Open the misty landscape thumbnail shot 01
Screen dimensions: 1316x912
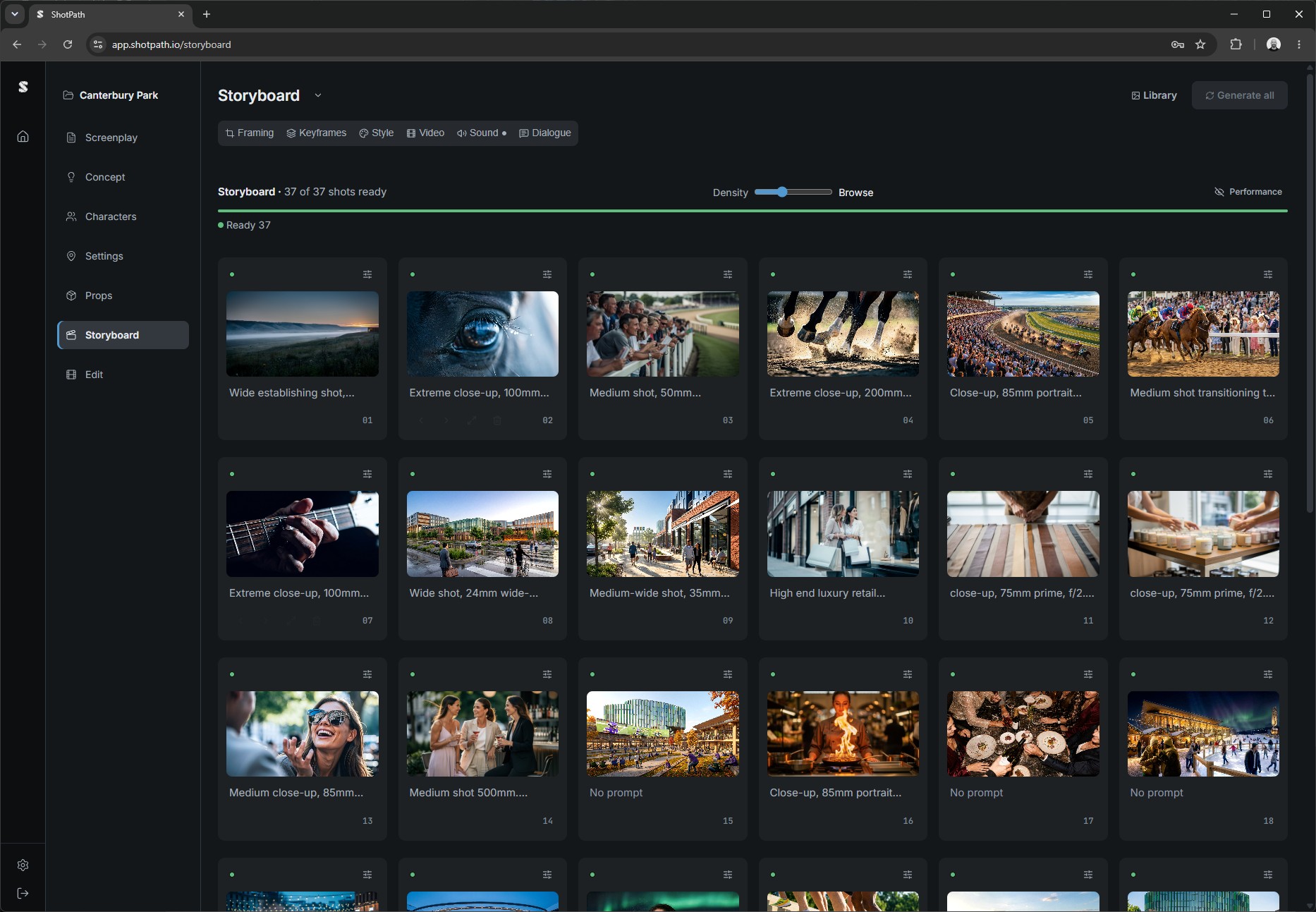click(x=303, y=334)
